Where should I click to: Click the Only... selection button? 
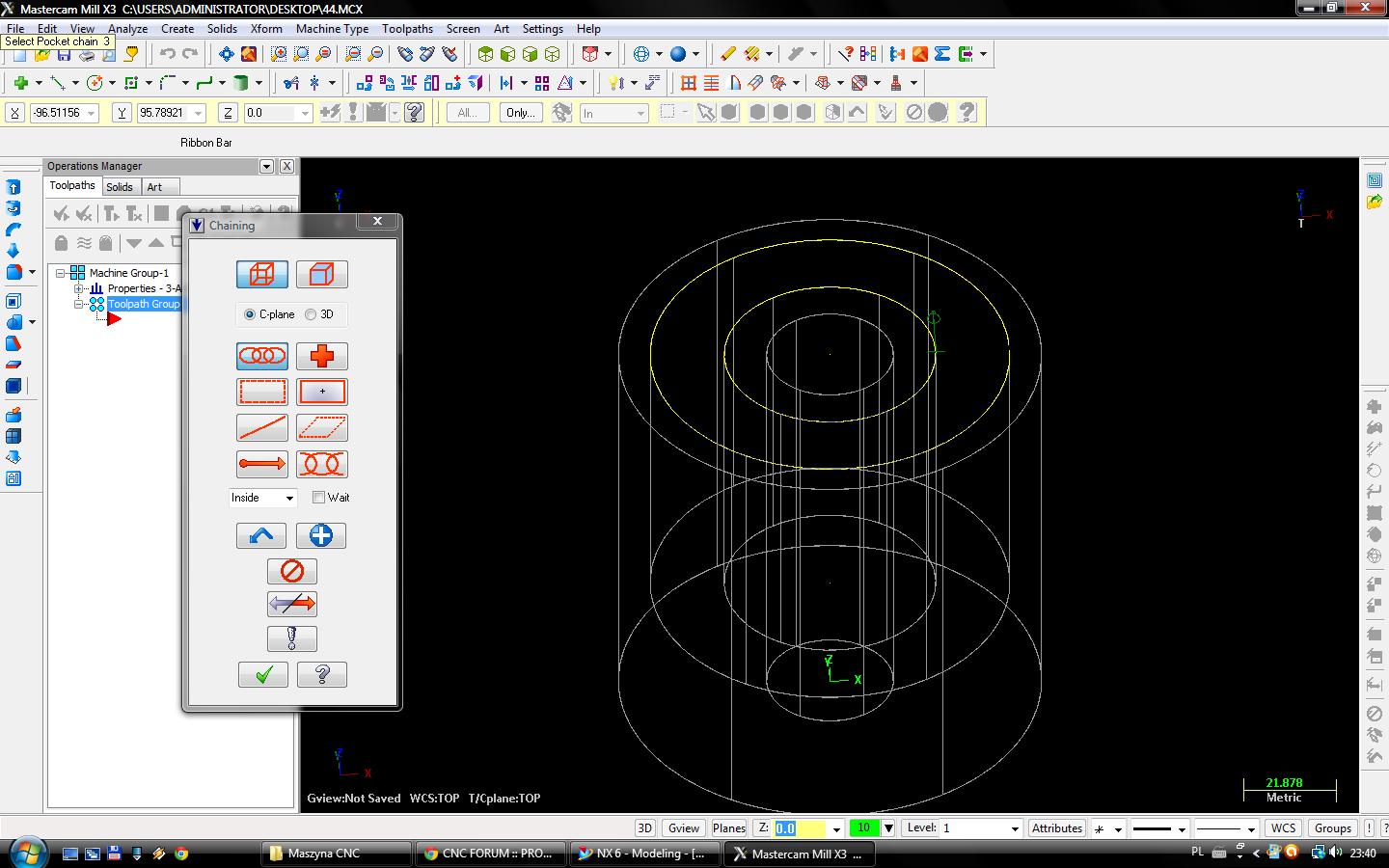coord(521,113)
